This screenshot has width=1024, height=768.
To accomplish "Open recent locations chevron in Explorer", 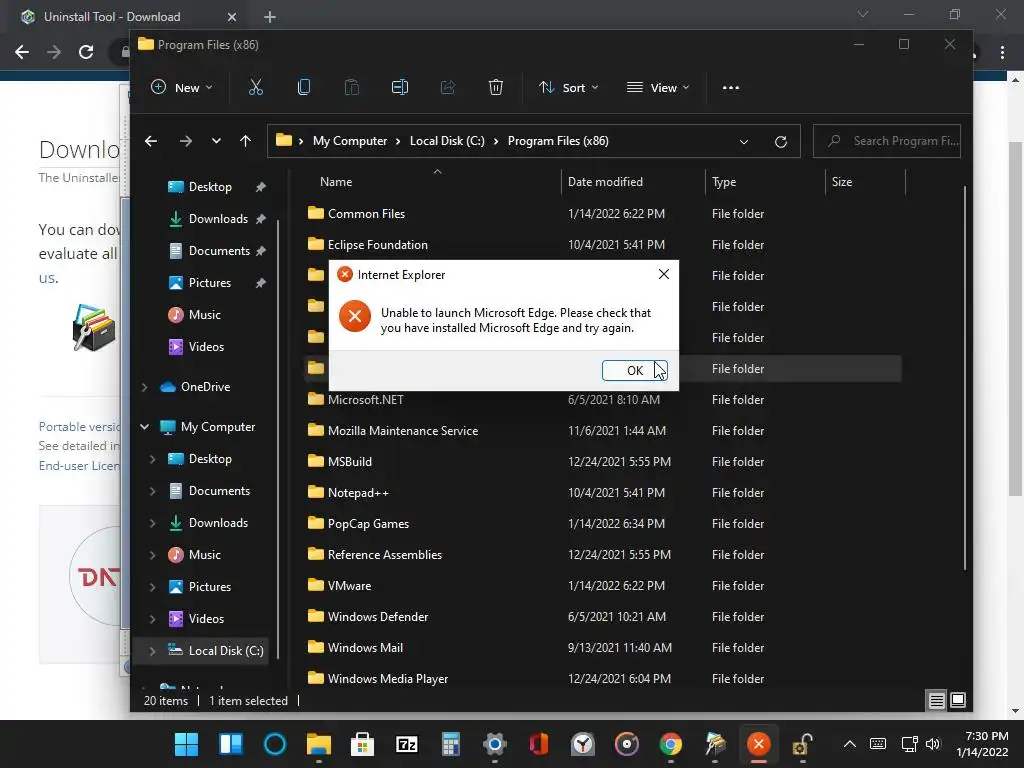I will pos(216,141).
